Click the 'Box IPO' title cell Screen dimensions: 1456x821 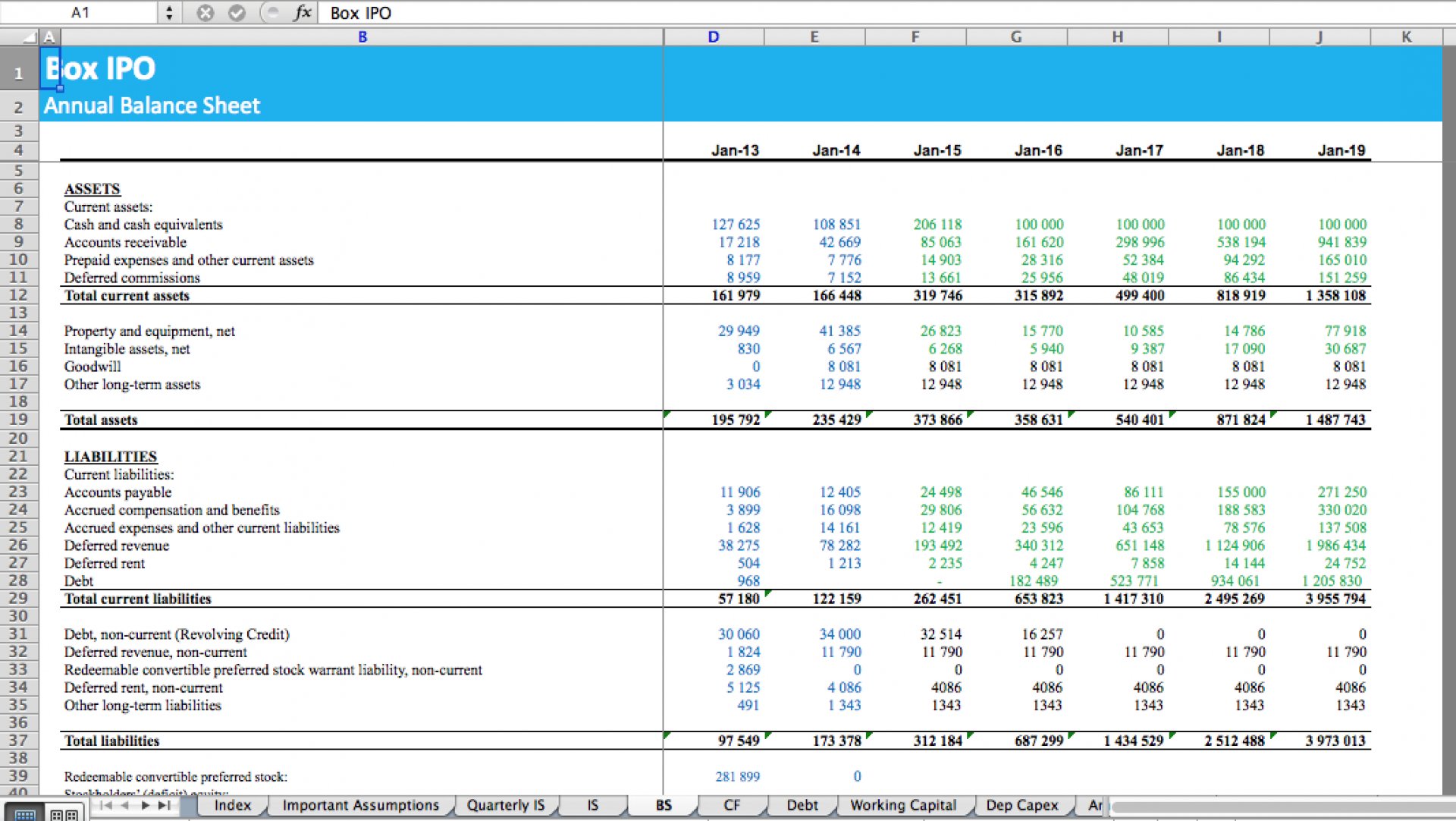click(x=100, y=68)
